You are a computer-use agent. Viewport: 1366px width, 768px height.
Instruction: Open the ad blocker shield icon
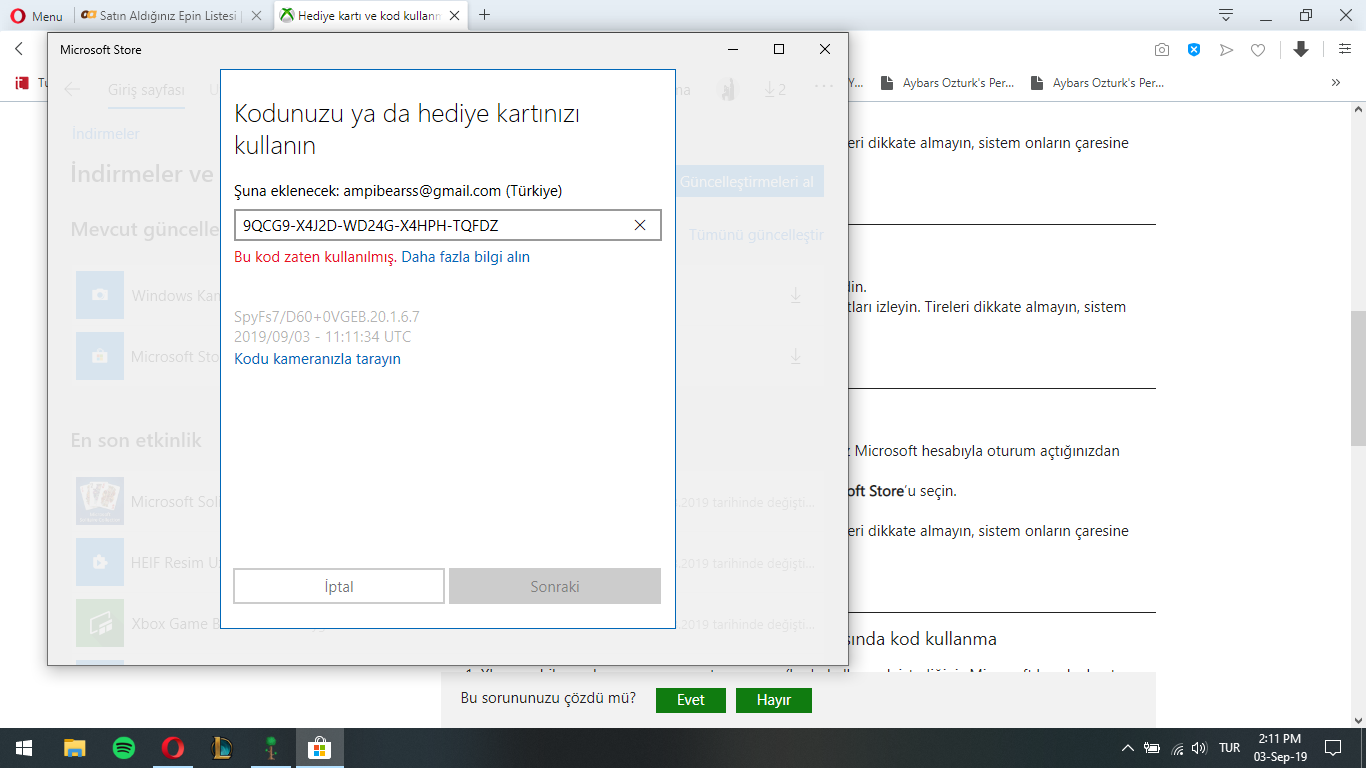pos(1194,50)
